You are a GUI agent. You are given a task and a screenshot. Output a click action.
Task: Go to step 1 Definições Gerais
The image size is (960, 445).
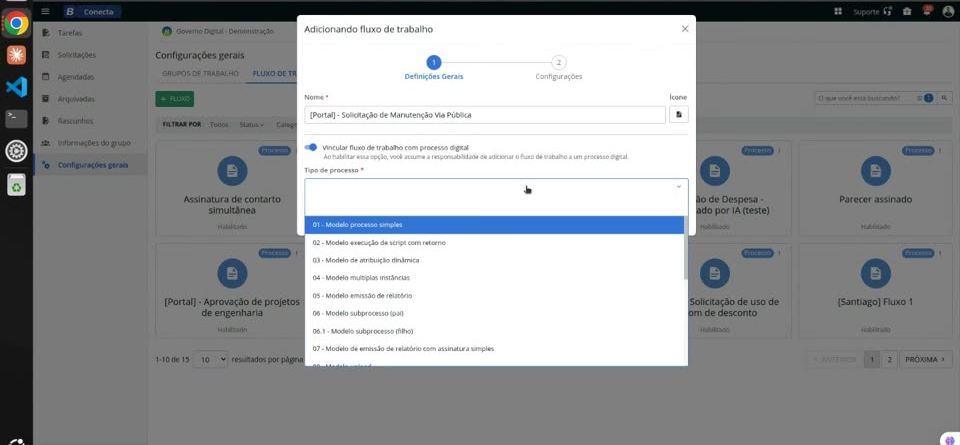pos(433,68)
